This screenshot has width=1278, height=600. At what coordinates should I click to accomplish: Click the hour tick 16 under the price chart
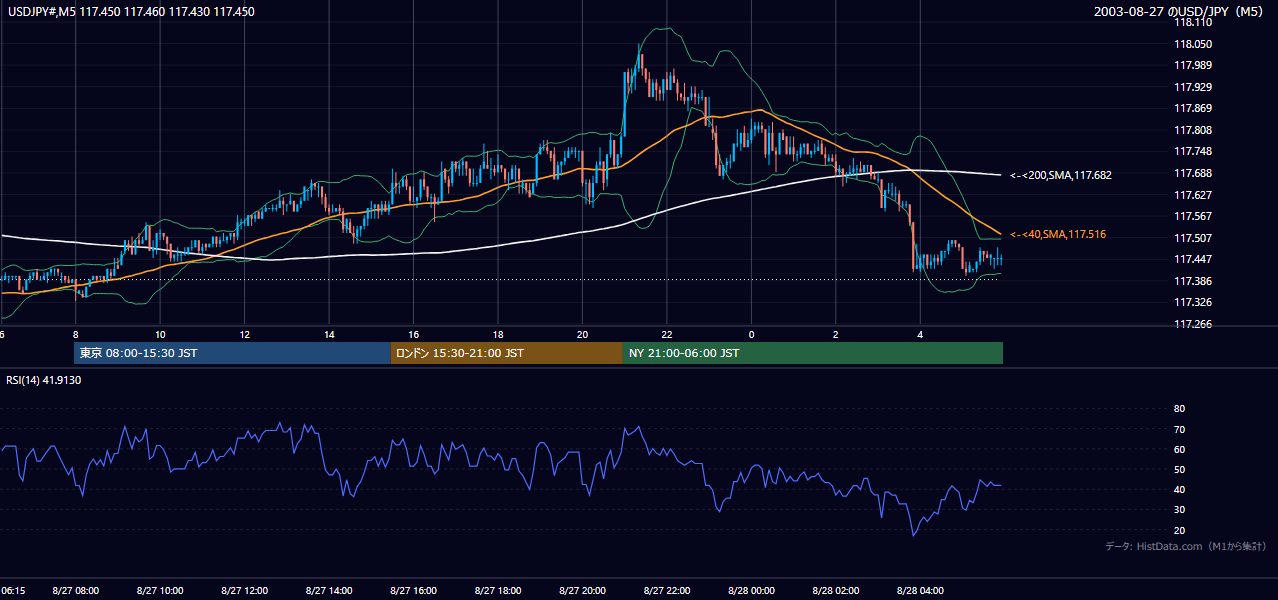(413, 334)
